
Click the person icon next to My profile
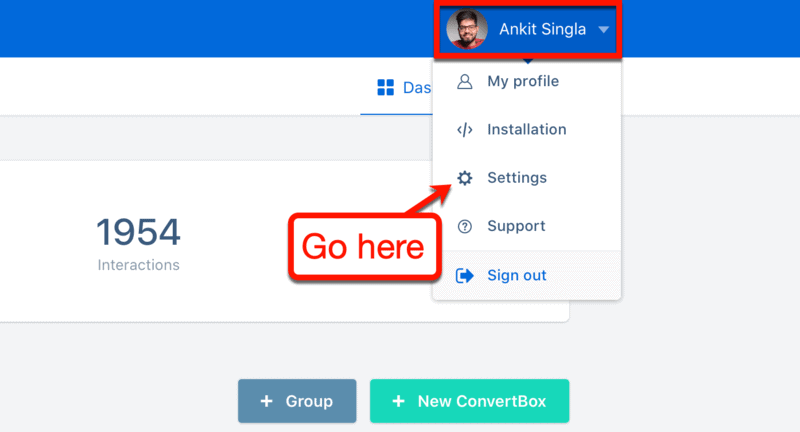coord(464,82)
